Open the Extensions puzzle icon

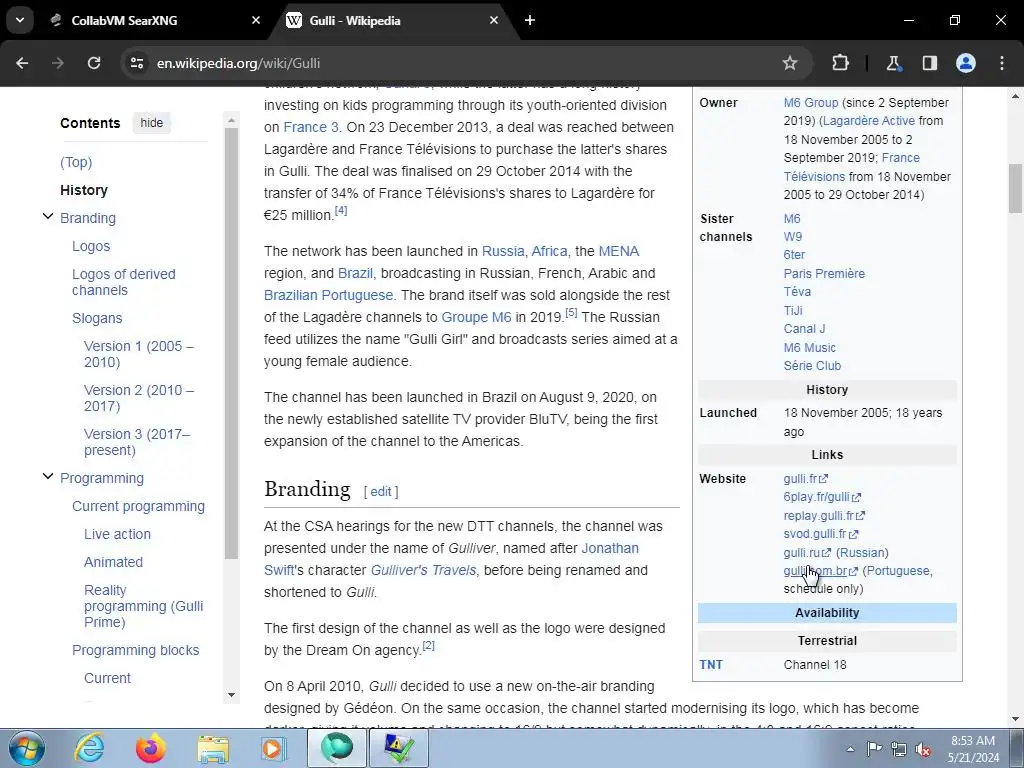[840, 63]
